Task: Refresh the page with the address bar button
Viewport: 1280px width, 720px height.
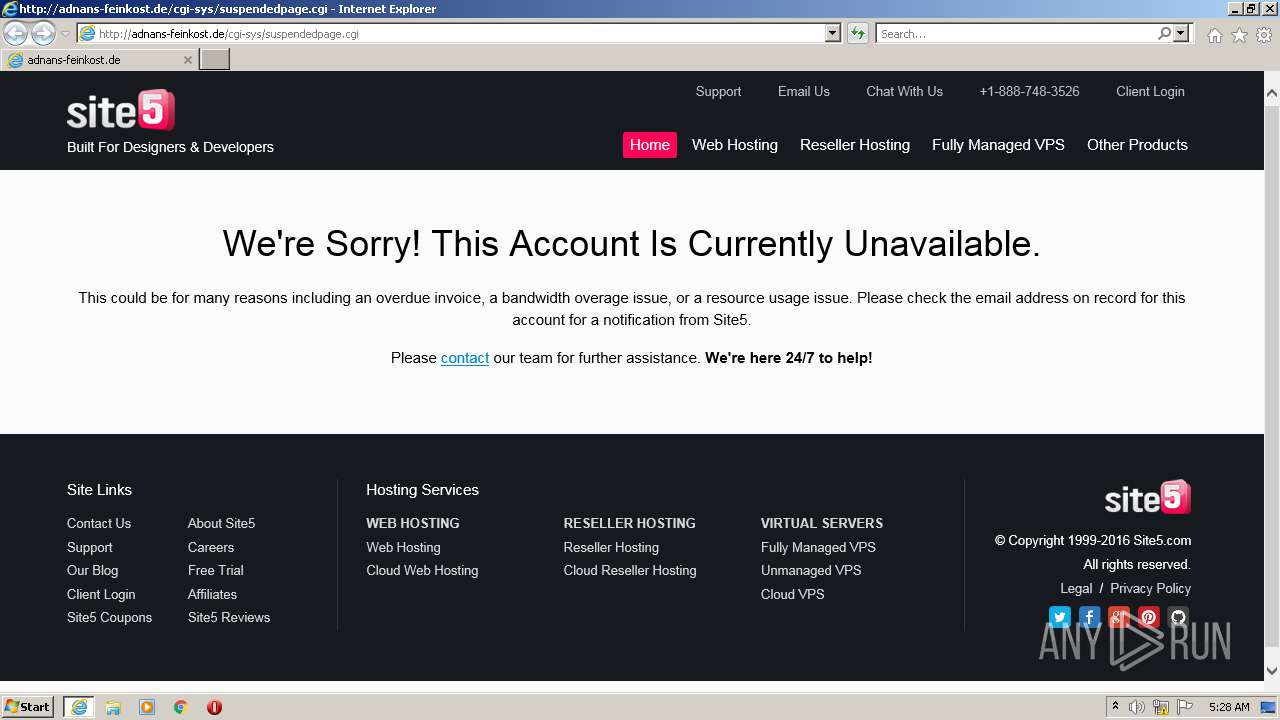Action: [857, 34]
